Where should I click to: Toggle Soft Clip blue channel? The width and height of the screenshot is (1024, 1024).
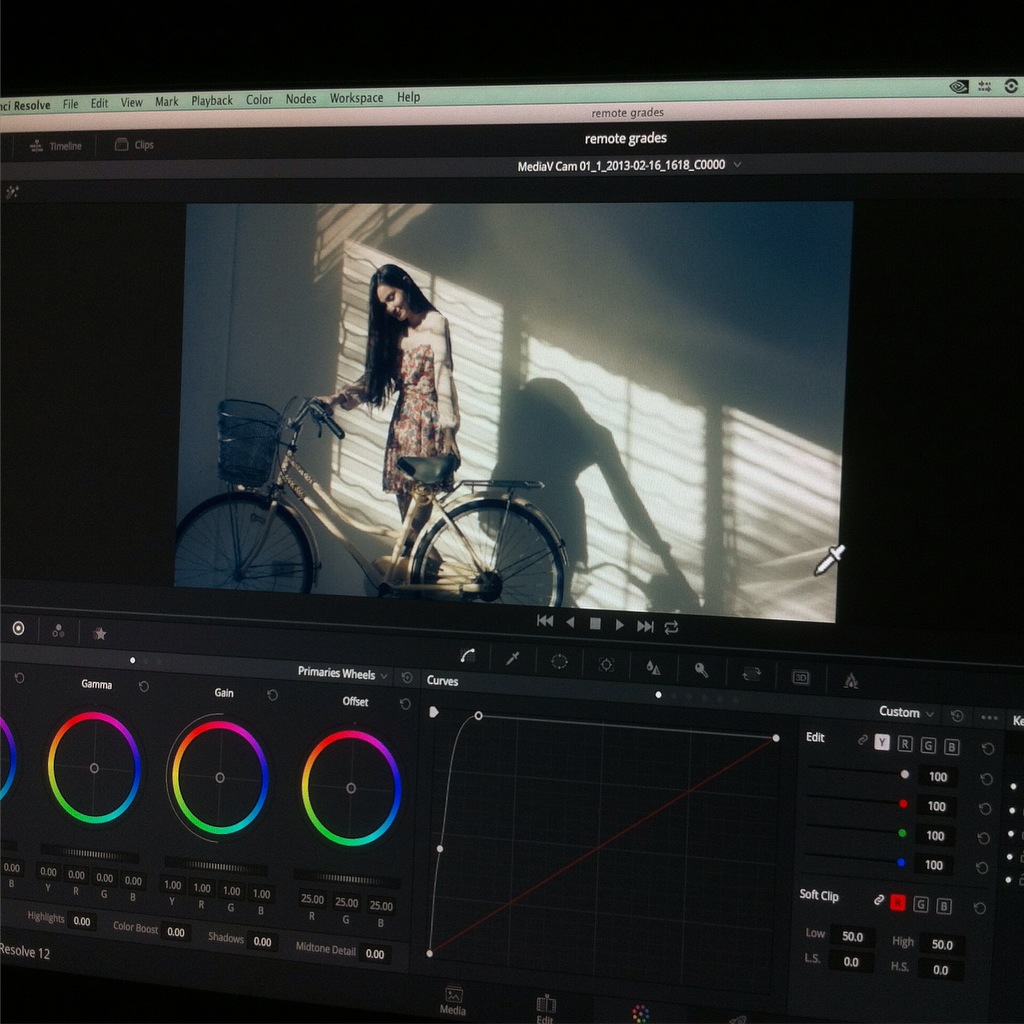point(944,905)
